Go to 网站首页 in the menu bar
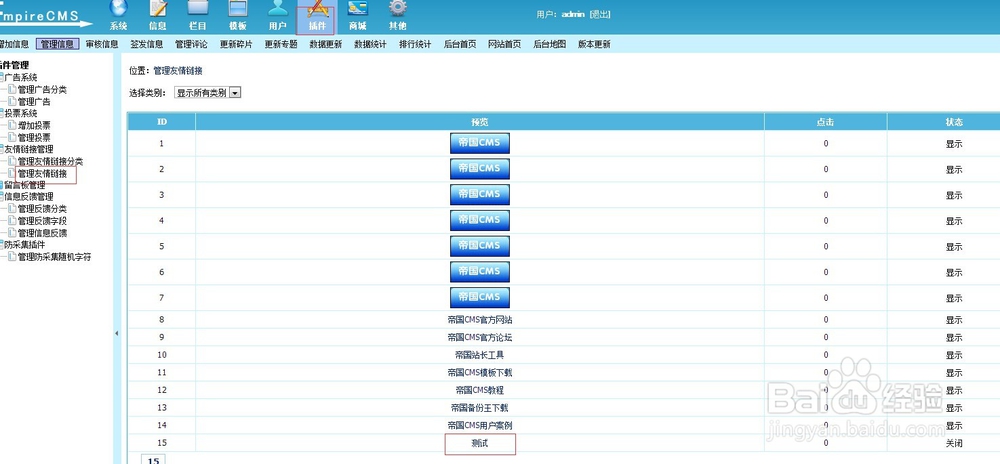This screenshot has height=464, width=1000. click(504, 44)
